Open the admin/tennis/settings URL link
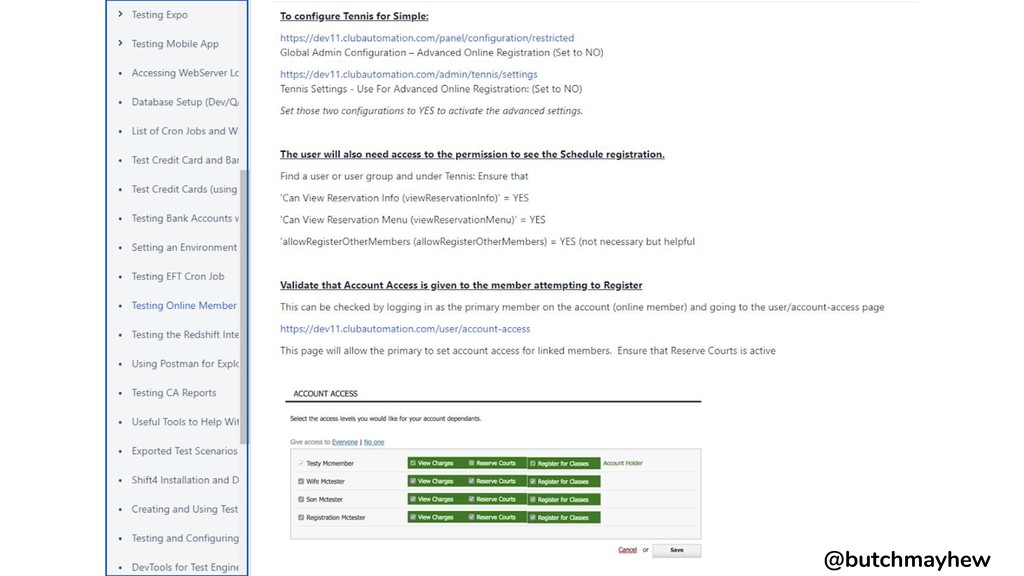1024x576 pixels. (409, 74)
